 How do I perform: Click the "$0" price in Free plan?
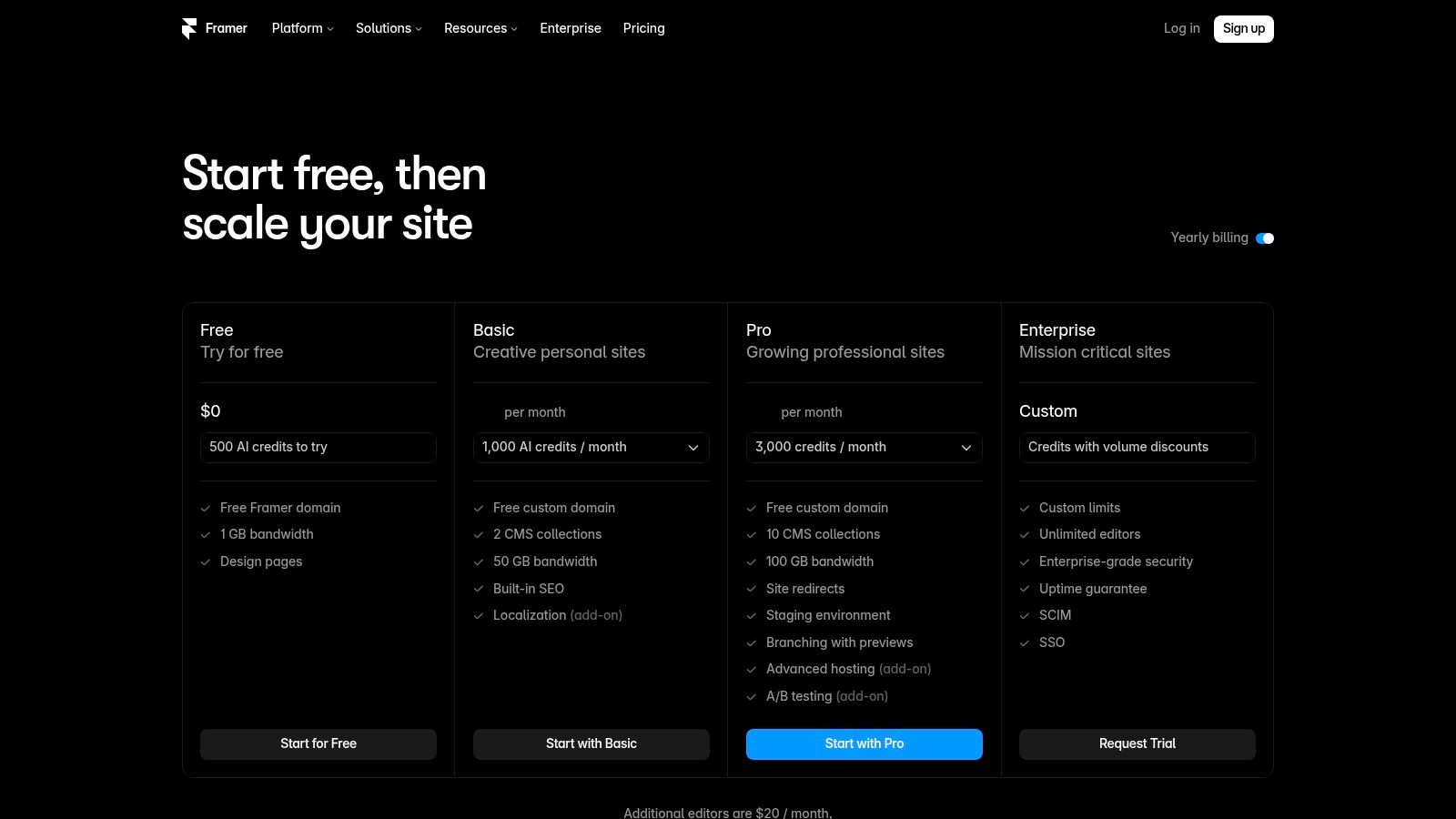(210, 411)
